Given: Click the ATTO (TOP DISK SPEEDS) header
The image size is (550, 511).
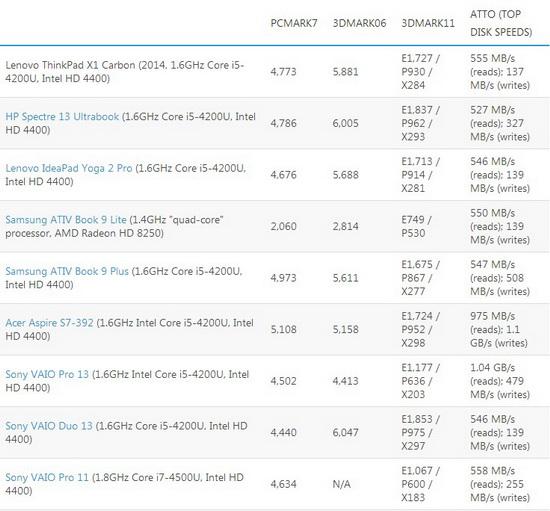Looking at the screenshot, I should coord(501,23).
